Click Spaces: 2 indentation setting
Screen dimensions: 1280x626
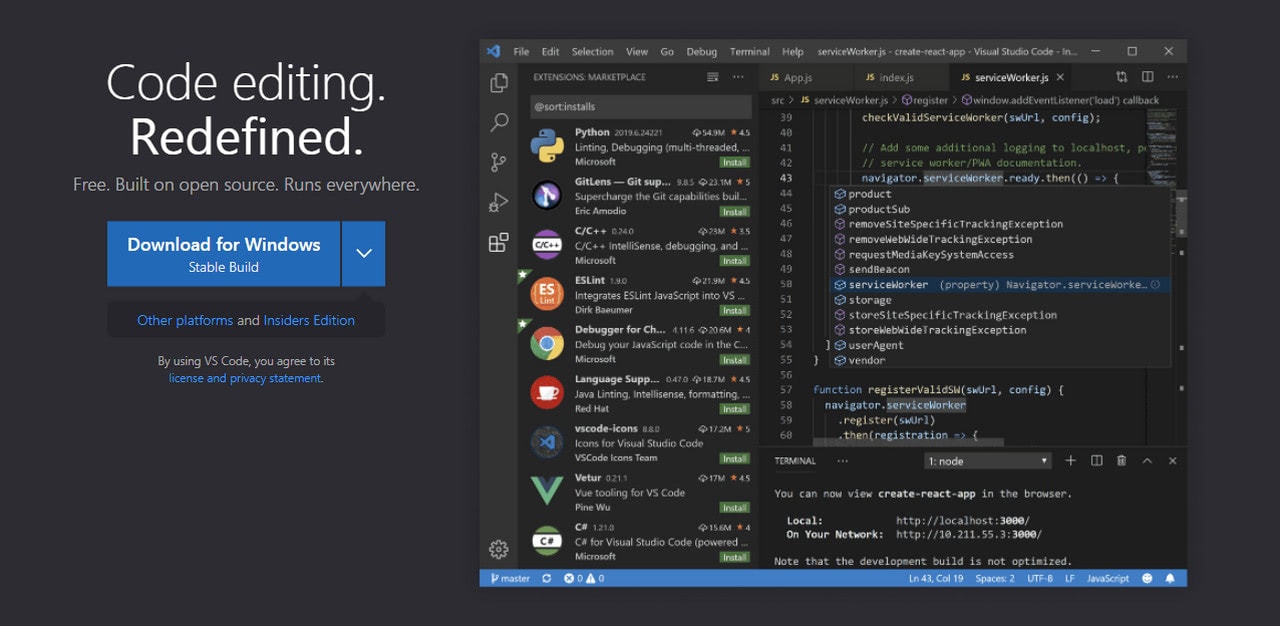tap(995, 578)
